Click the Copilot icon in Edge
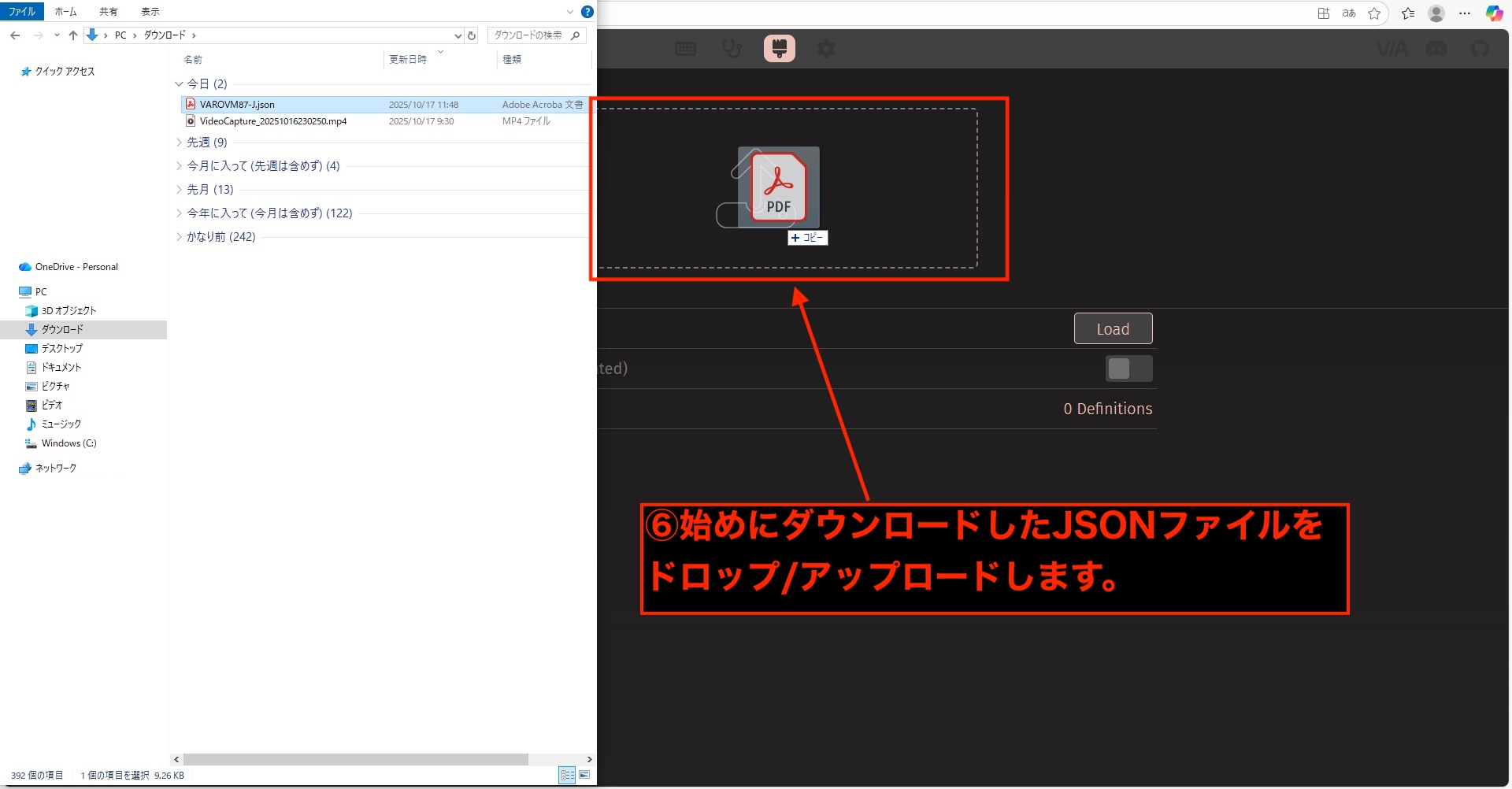This screenshot has width=1512, height=789. tap(1494, 13)
